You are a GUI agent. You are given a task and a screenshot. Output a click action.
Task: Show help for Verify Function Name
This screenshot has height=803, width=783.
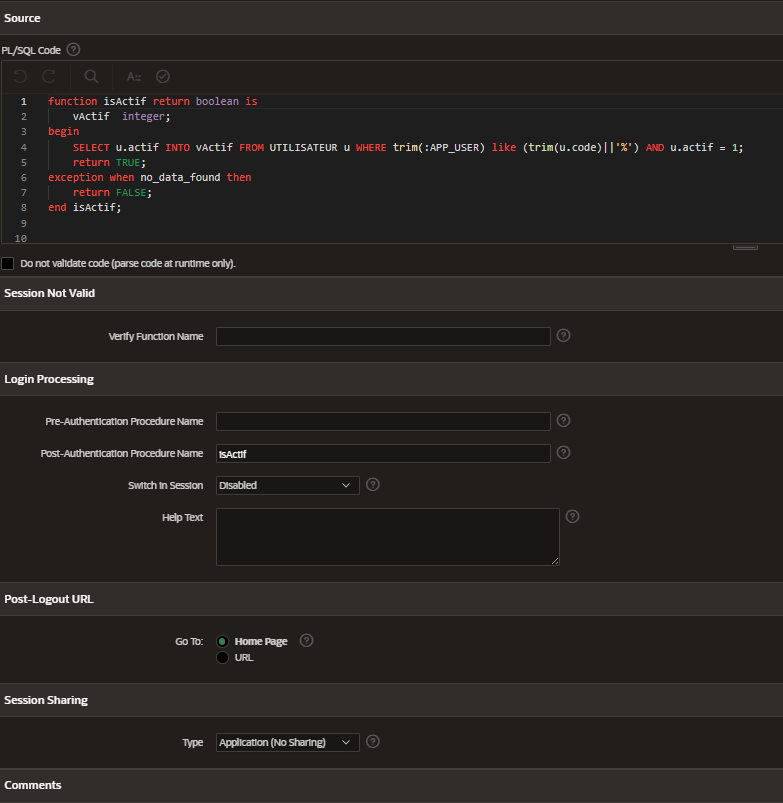[x=563, y=336]
